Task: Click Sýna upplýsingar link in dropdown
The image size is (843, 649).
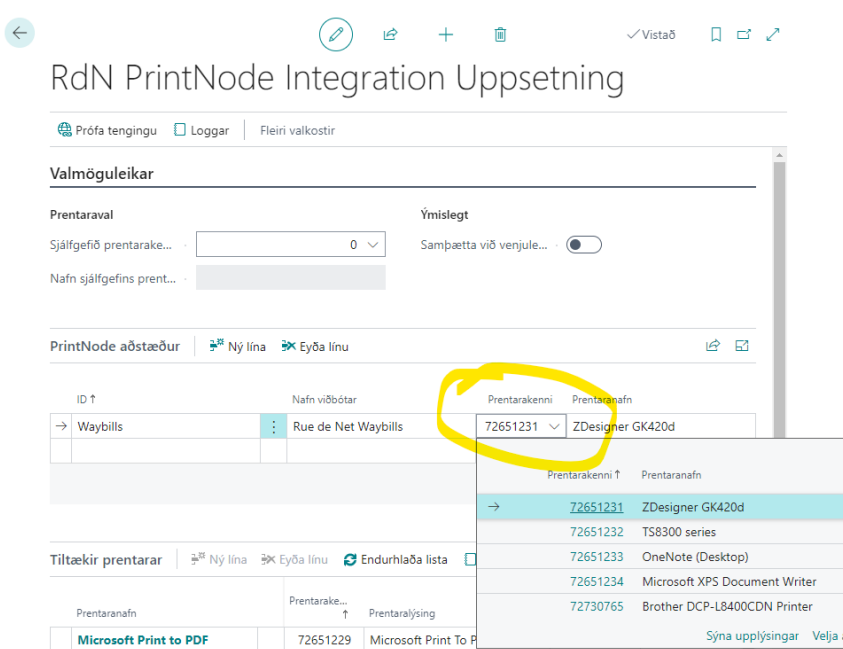Action: (752, 636)
